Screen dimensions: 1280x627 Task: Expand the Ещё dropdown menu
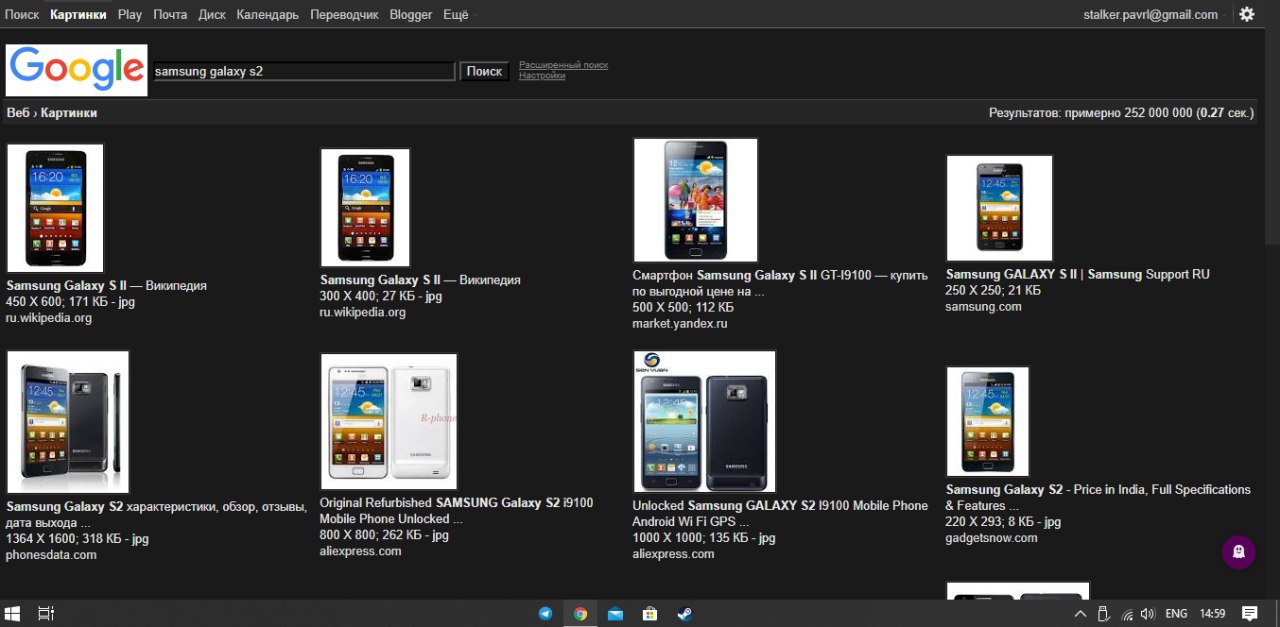(459, 15)
